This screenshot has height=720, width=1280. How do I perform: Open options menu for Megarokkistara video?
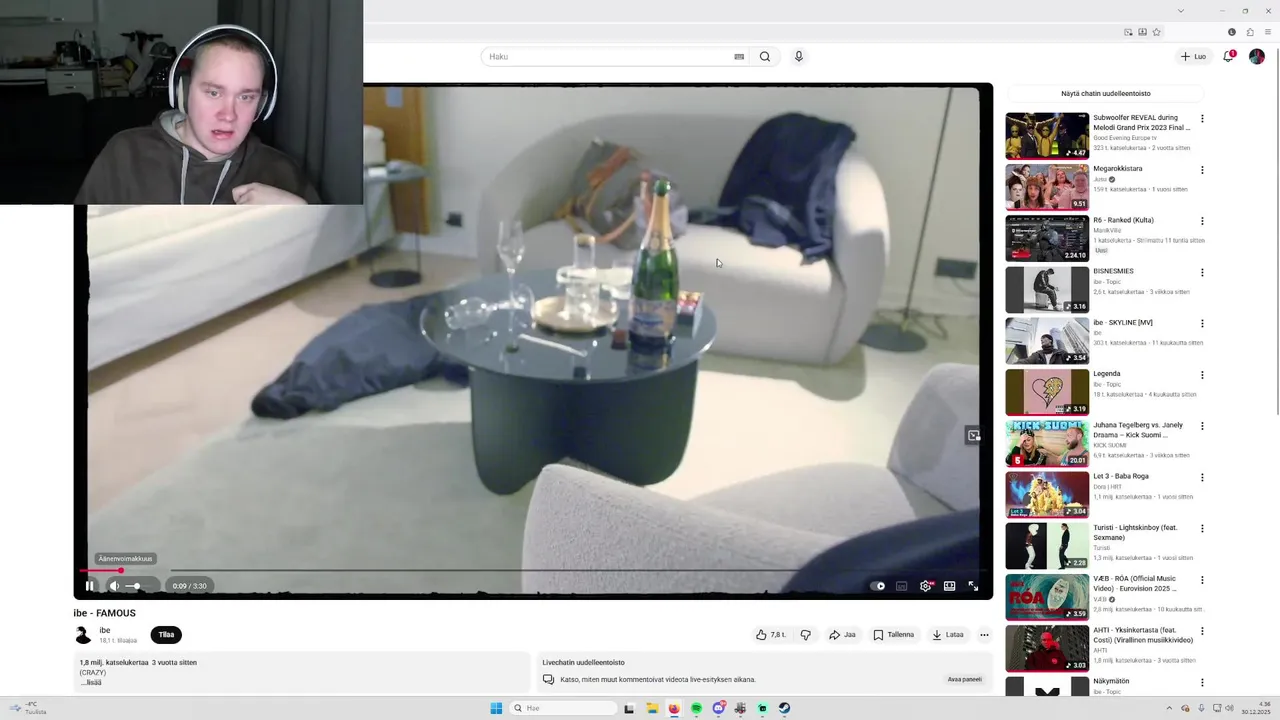point(1202,170)
